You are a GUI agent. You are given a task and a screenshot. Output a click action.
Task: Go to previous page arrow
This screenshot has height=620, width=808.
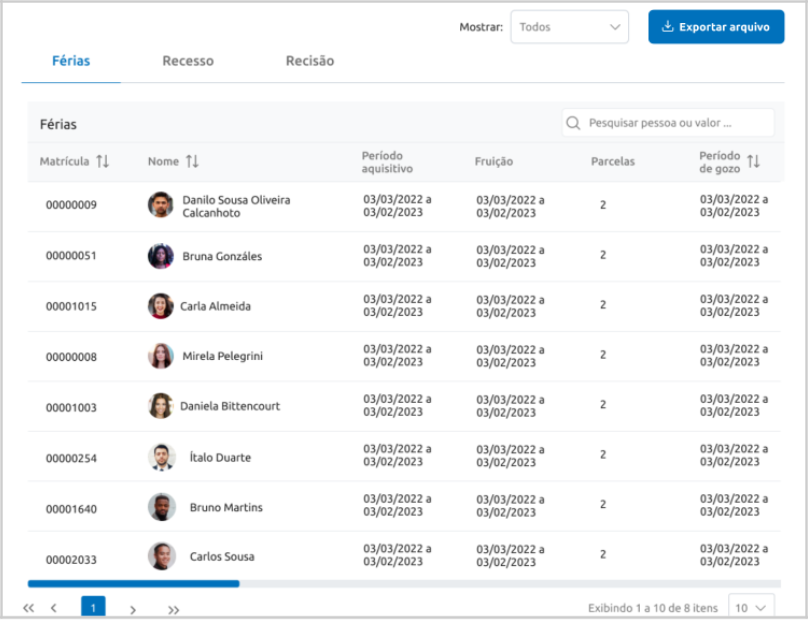[54, 608]
